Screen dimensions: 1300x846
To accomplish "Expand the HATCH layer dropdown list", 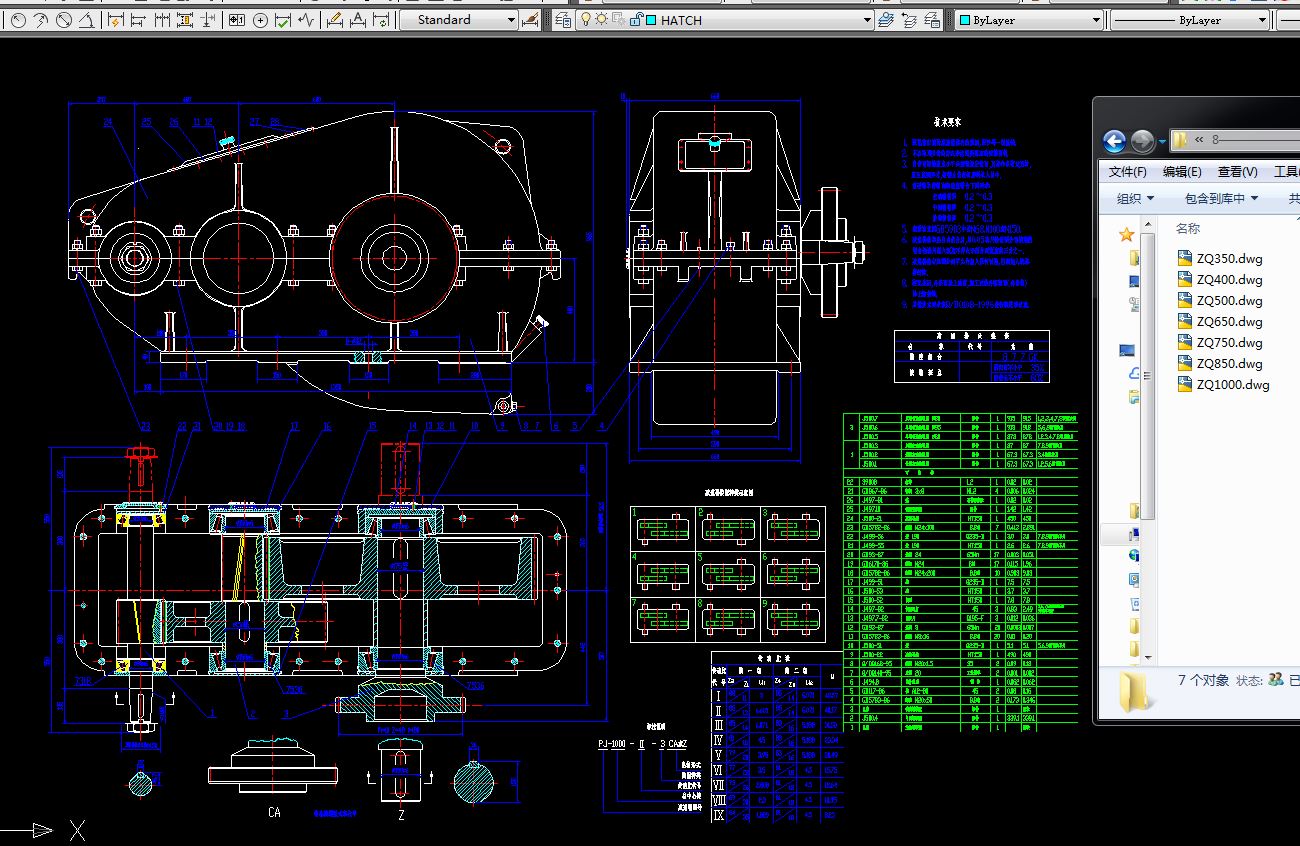I will pos(866,20).
